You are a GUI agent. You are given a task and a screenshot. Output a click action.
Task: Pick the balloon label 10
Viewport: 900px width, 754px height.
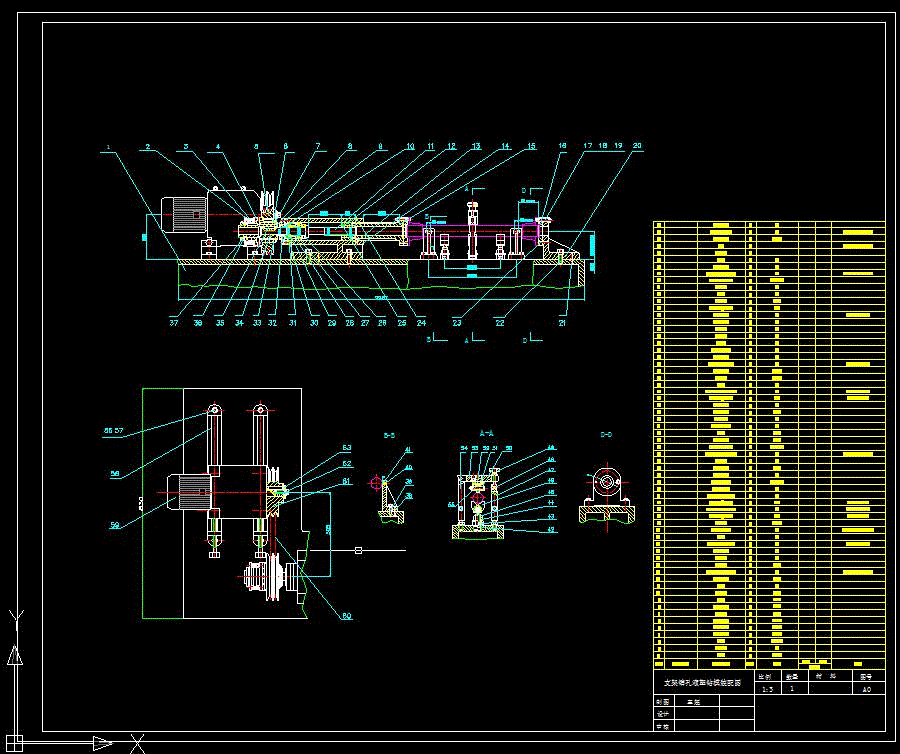tap(410, 146)
